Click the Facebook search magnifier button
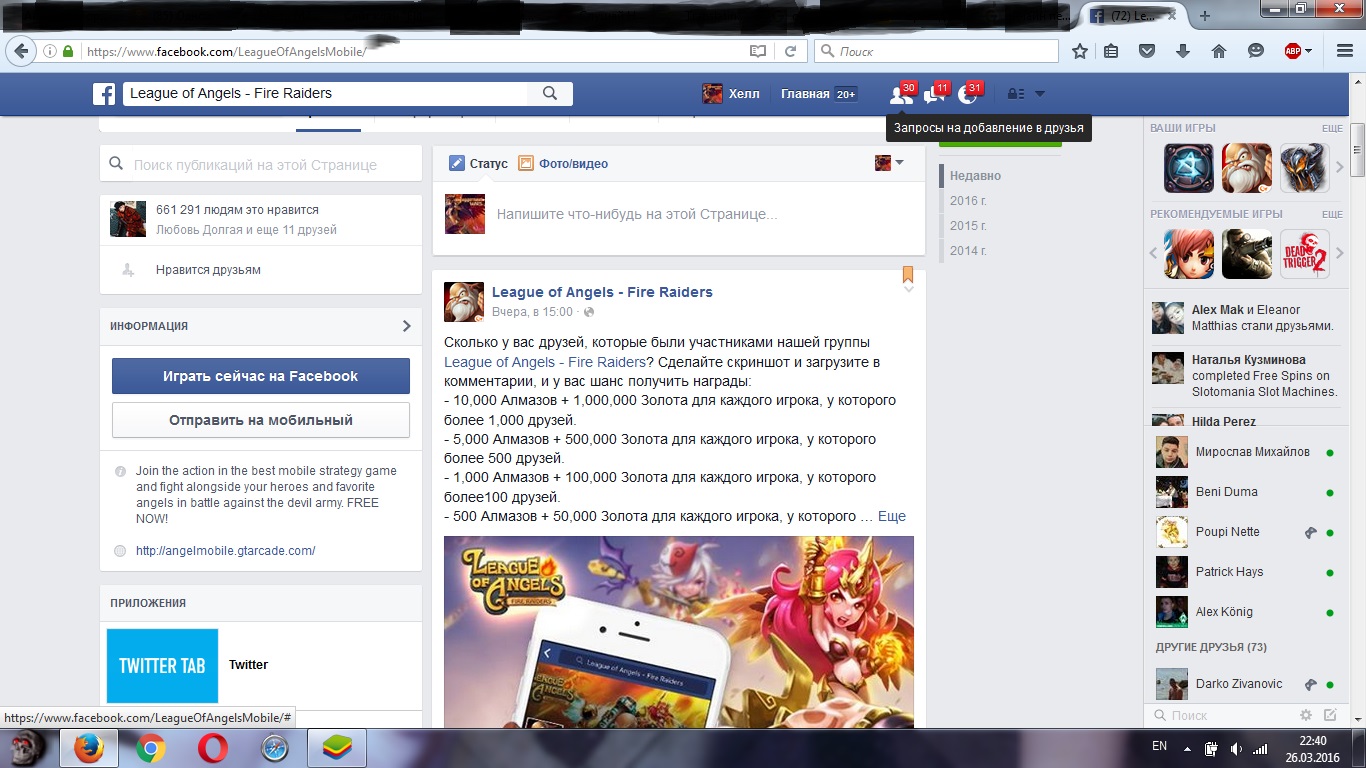 click(x=550, y=93)
